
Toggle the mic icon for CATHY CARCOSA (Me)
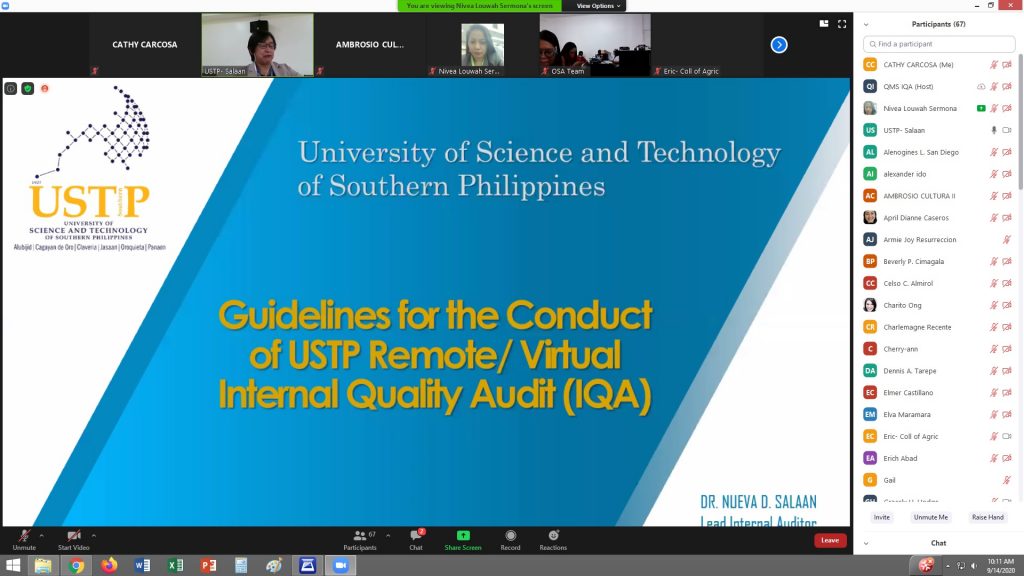click(994, 65)
